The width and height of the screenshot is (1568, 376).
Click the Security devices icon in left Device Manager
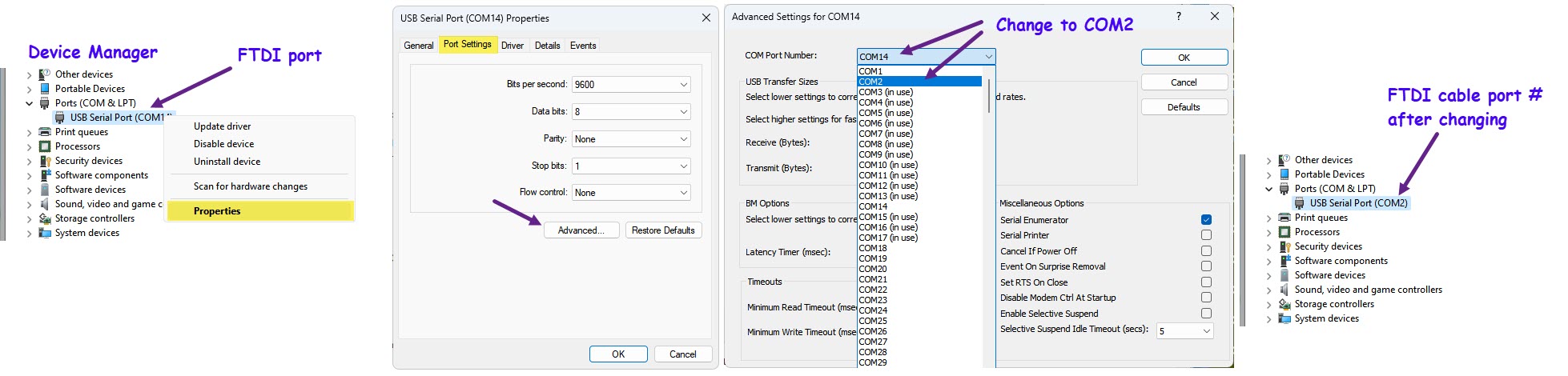pyautogui.click(x=45, y=161)
